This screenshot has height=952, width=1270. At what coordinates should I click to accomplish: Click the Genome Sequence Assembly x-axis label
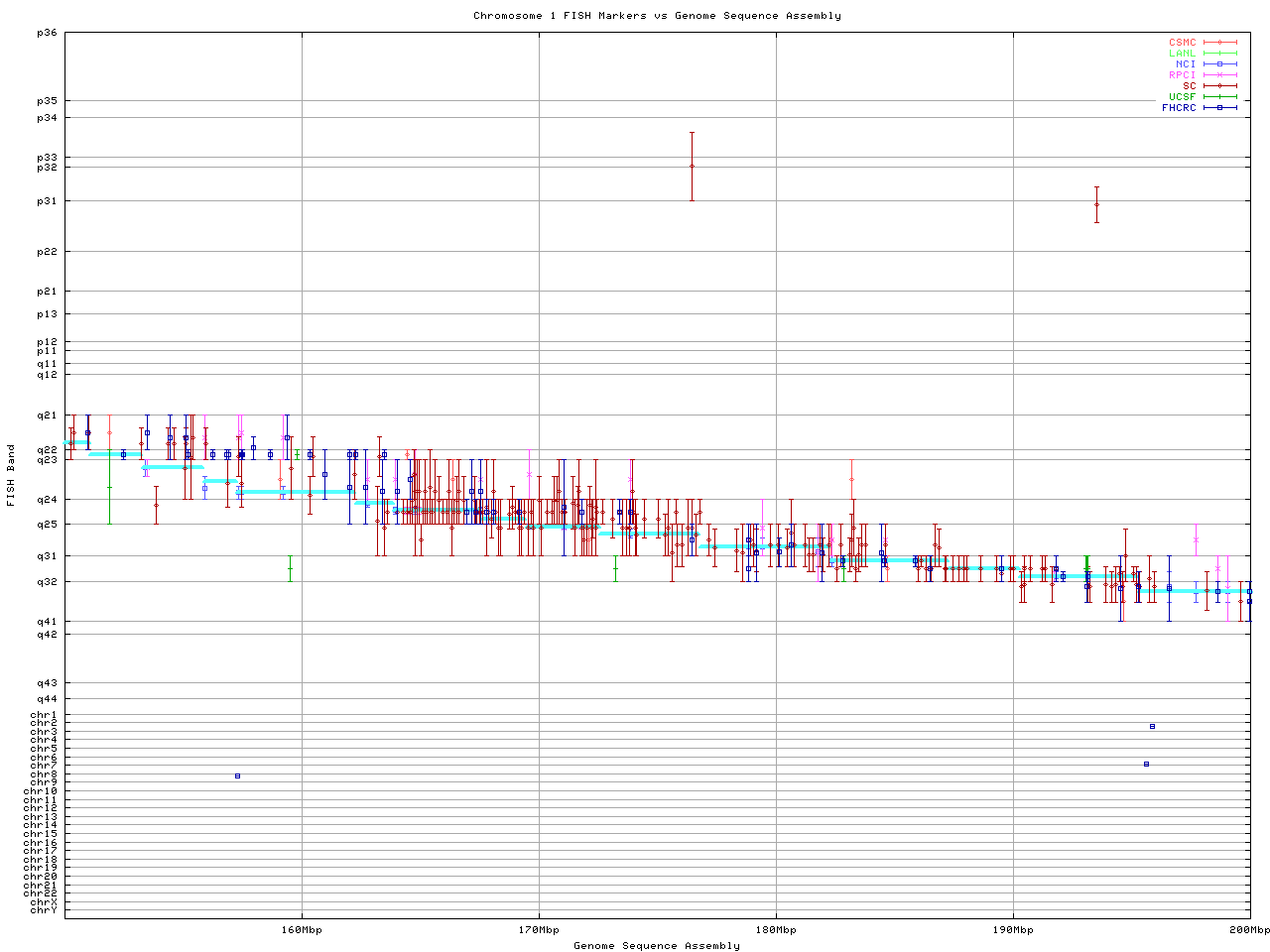pos(657,946)
